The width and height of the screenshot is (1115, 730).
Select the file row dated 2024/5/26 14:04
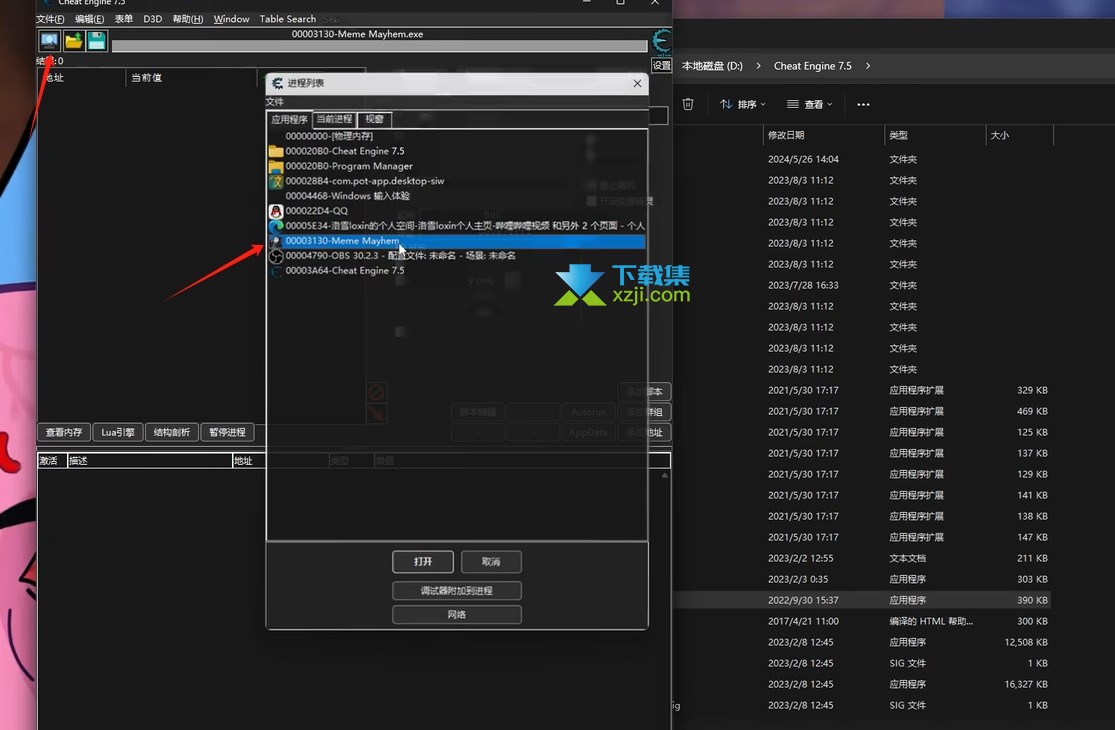[x=862, y=159]
